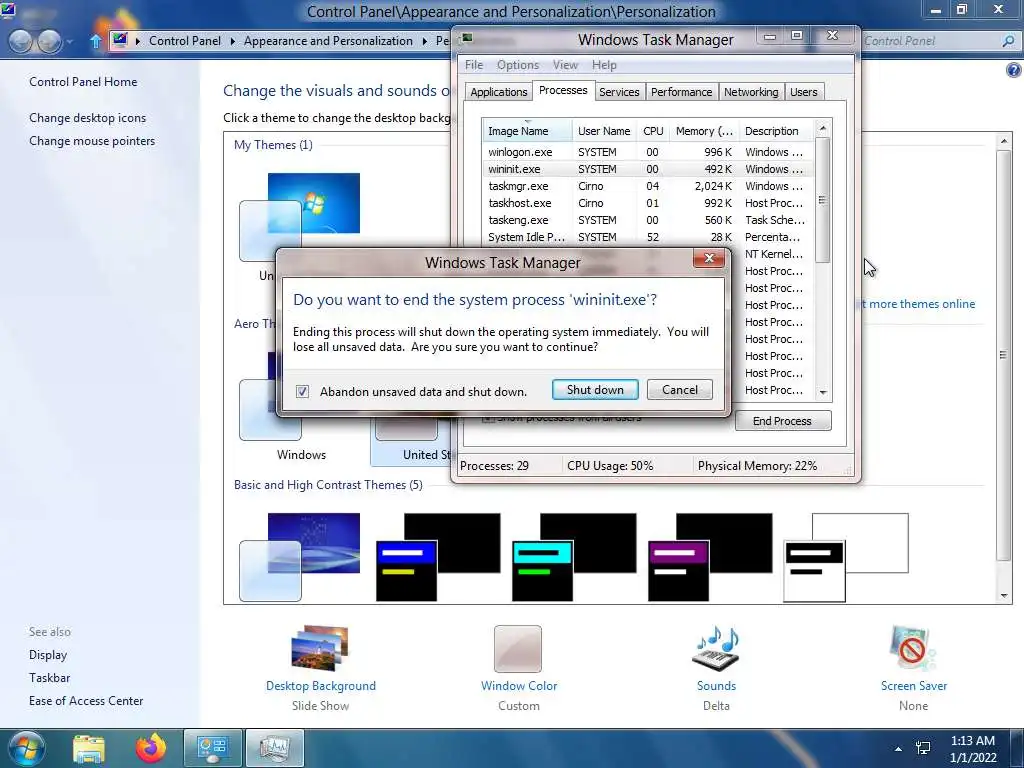Open Desktop Background settings icon
1024x768 pixels.
pyautogui.click(x=320, y=648)
